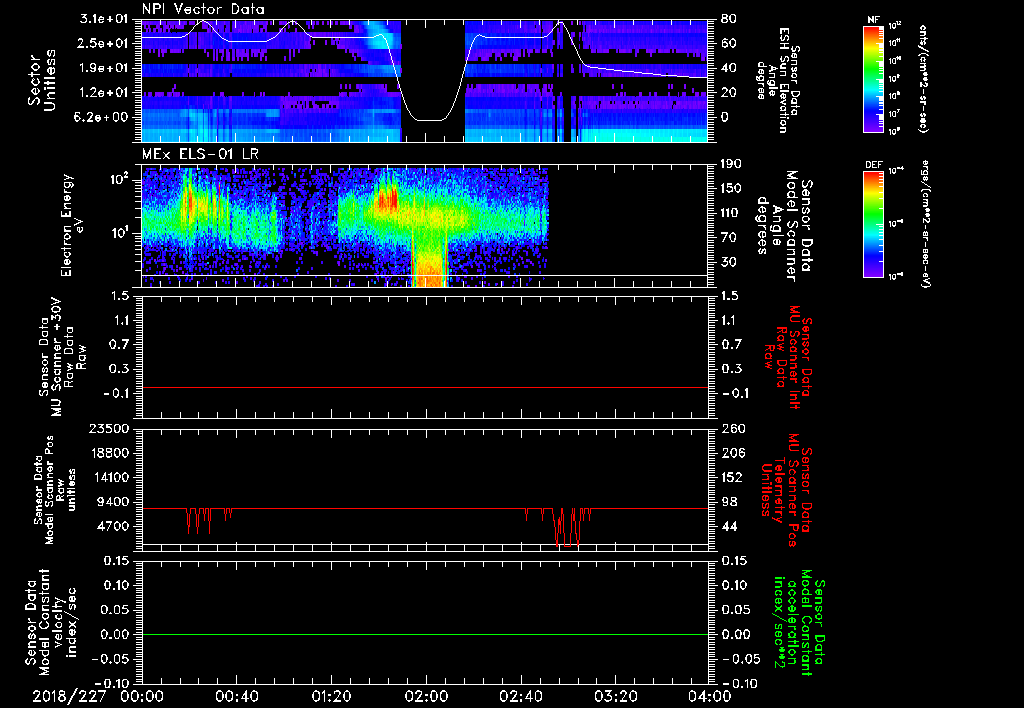Viewport: 1024px width, 708px height.
Task: Click the 260 telemetry axis value
Action: coord(733,429)
